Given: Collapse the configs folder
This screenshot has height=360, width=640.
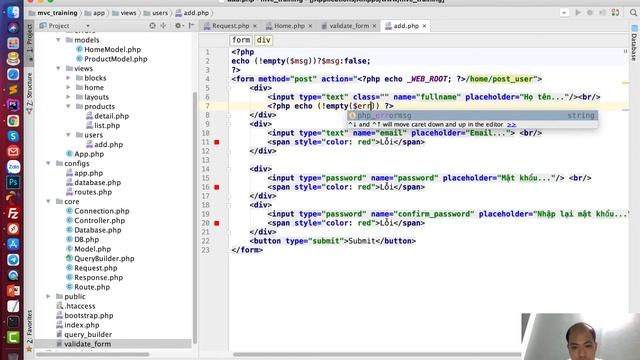Looking at the screenshot, I should [x=49, y=163].
